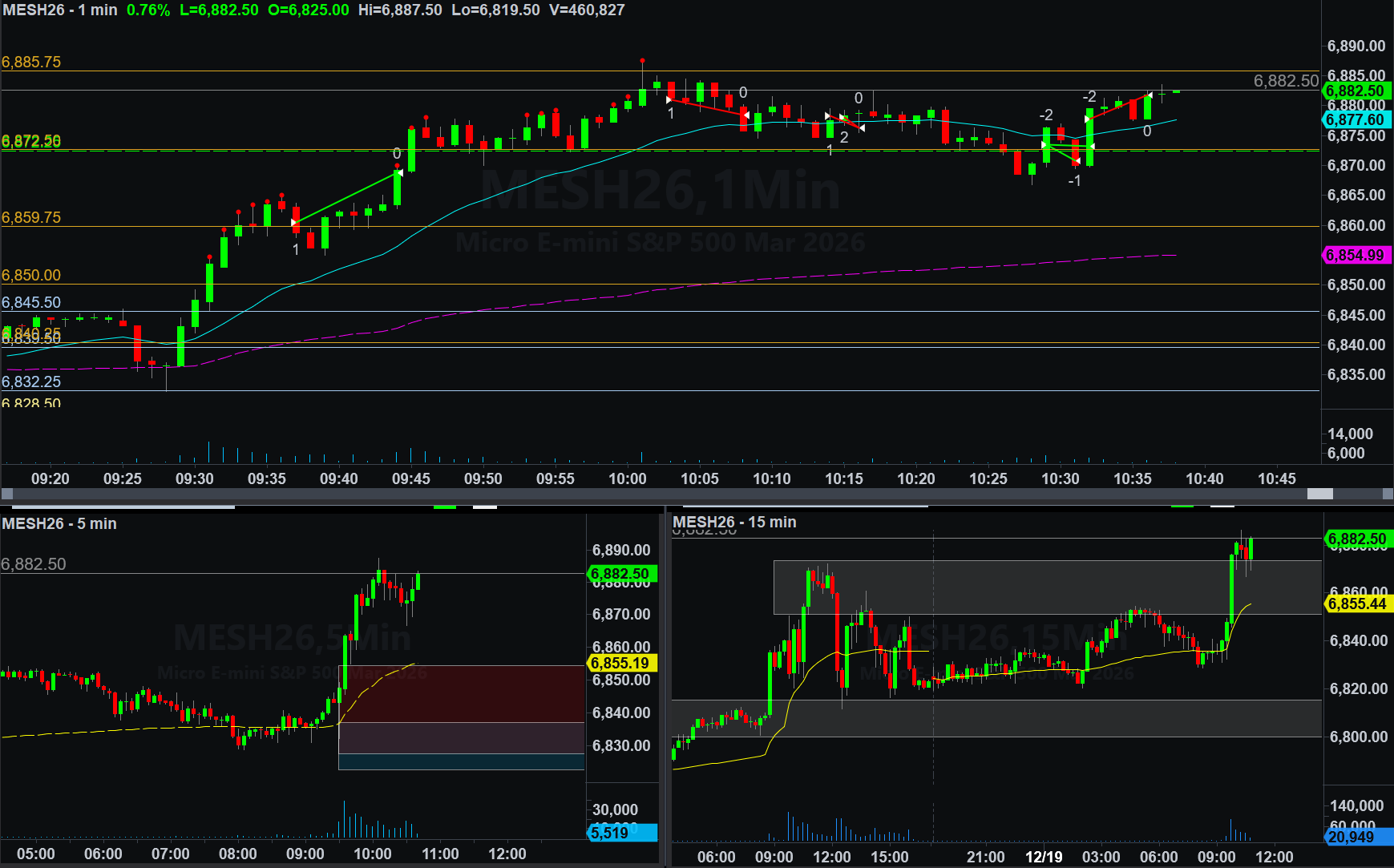Click the 12/19 date label on 15-min axis

pos(1043,857)
